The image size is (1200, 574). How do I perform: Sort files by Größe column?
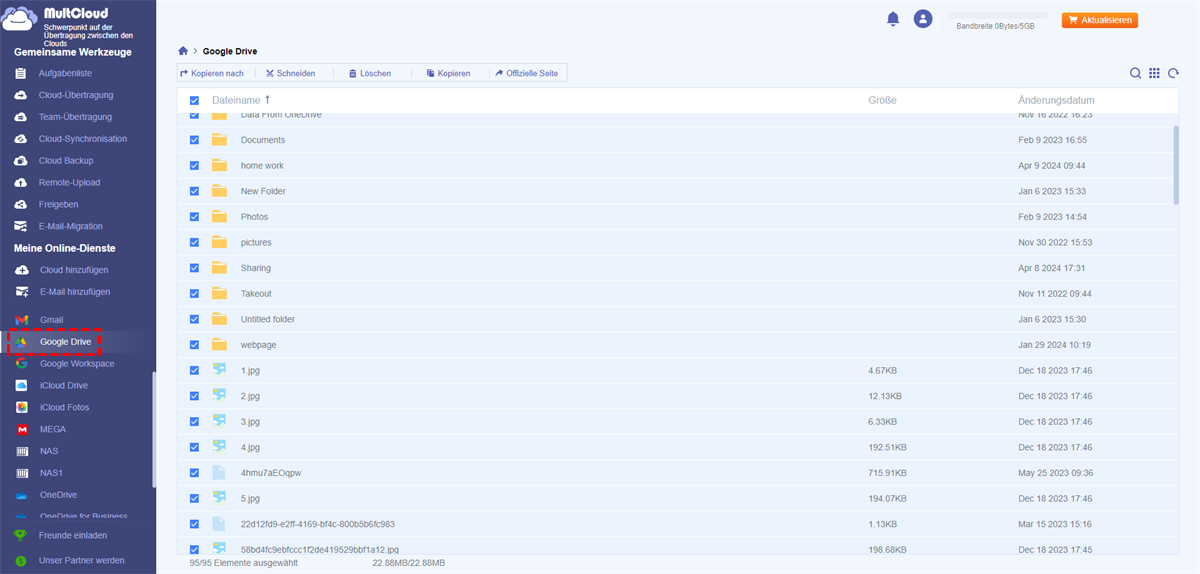coord(881,100)
